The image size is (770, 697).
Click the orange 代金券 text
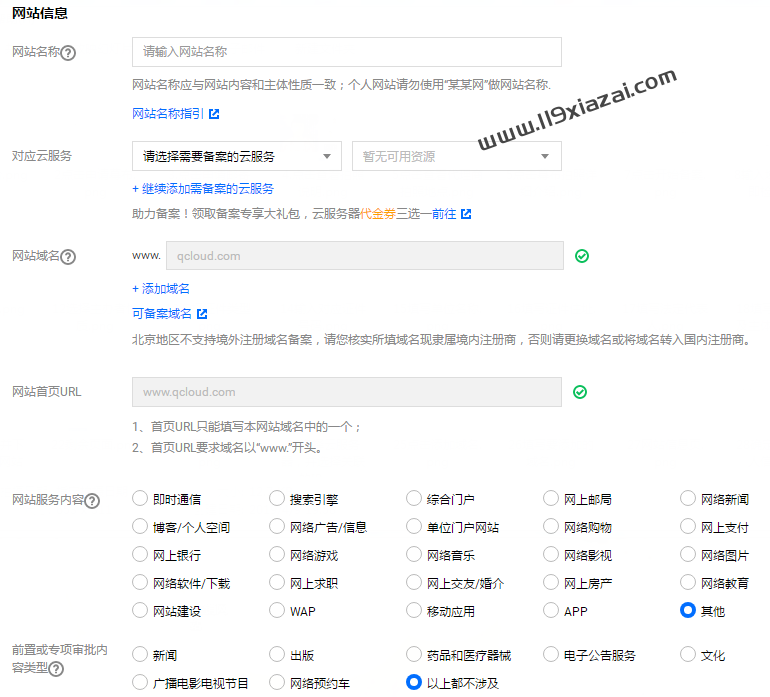pos(378,214)
